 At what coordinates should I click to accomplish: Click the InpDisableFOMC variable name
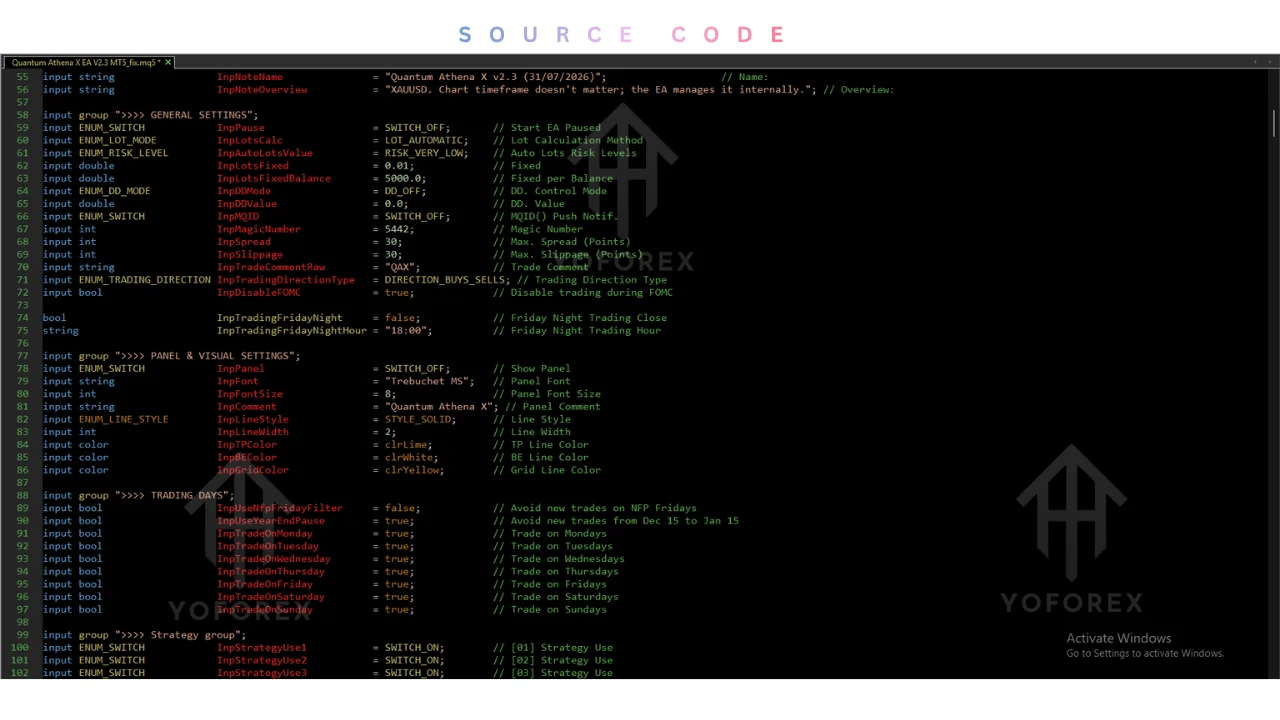[259, 293]
